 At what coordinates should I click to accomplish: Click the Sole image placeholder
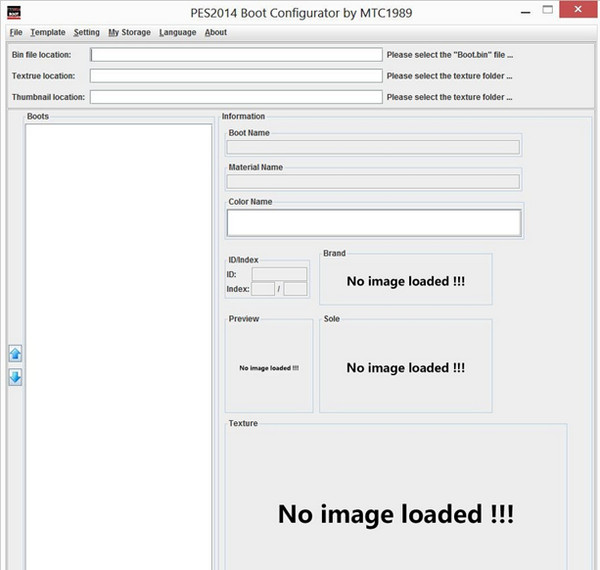(406, 368)
